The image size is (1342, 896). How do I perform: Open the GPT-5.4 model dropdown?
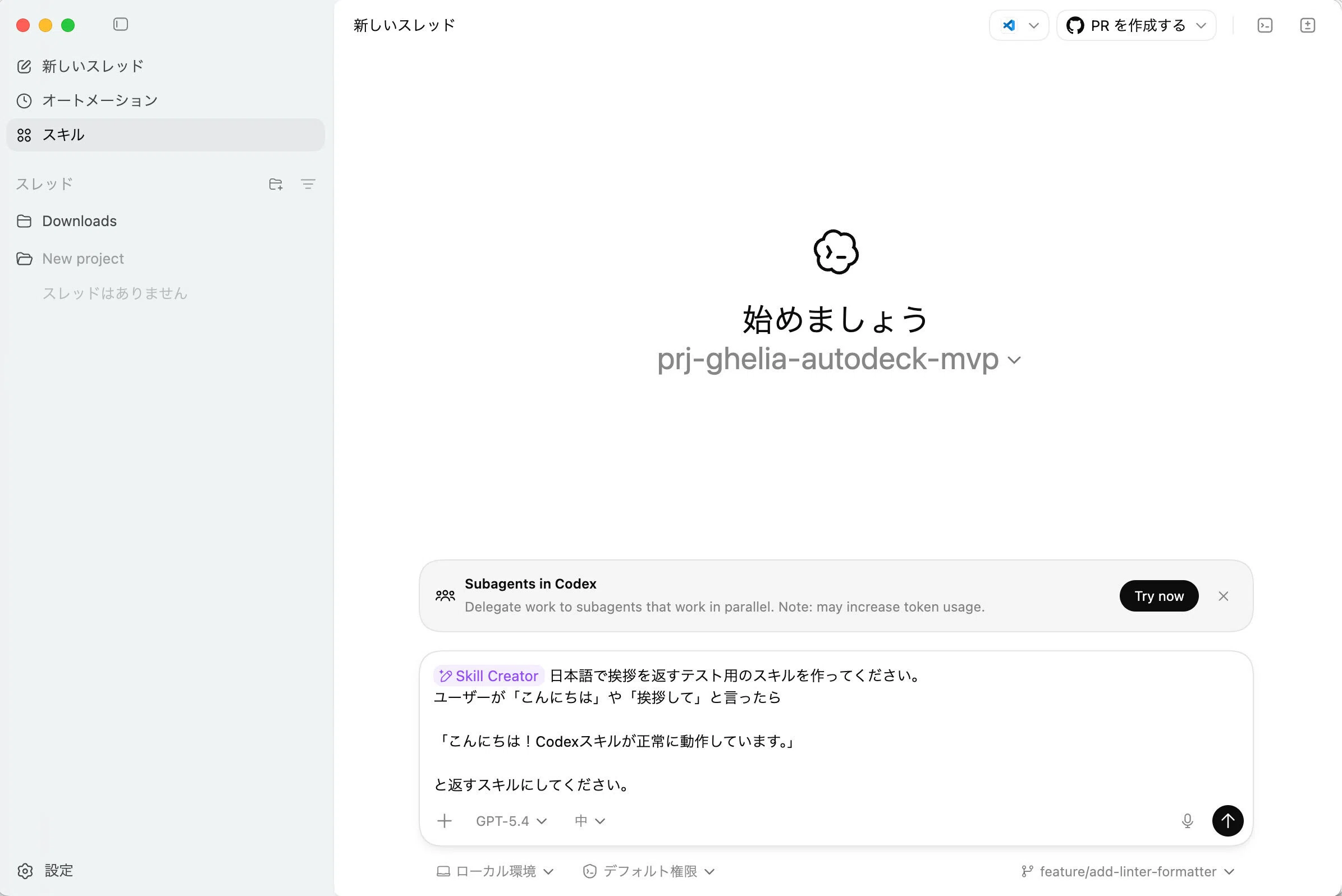(x=511, y=821)
